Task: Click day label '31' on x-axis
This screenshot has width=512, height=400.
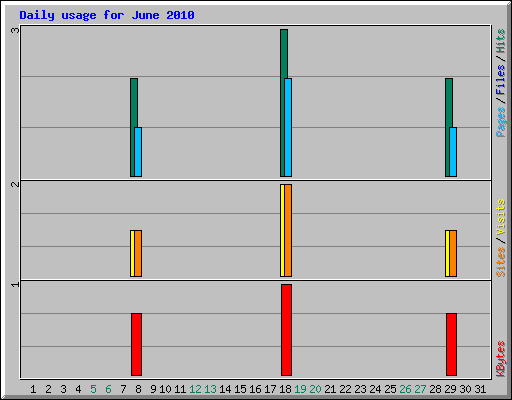Action: click(480, 389)
